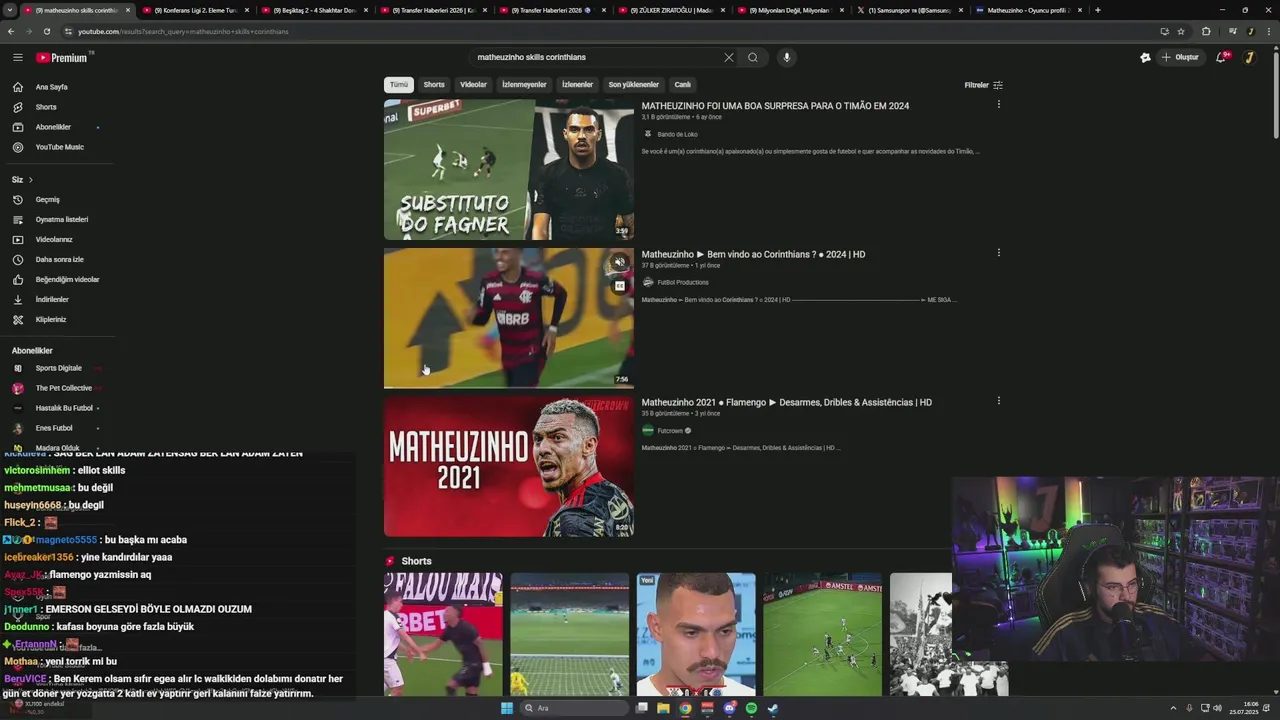The height and width of the screenshot is (720, 1280).
Task: Open a new browser tab
Action: click(x=1098, y=10)
